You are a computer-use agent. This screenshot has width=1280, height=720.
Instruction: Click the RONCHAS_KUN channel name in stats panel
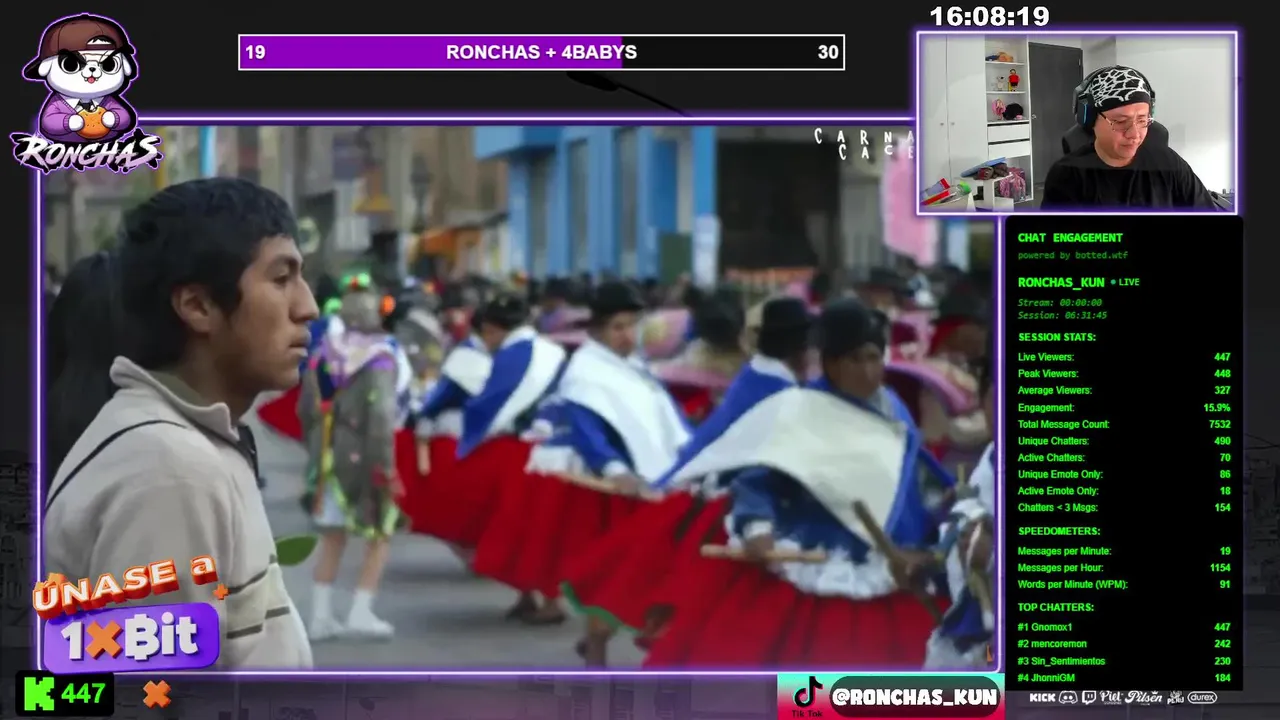coord(1061,283)
